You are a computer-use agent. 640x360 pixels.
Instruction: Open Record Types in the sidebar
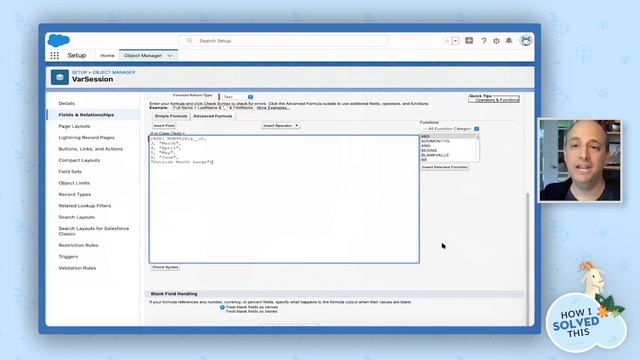coord(75,195)
